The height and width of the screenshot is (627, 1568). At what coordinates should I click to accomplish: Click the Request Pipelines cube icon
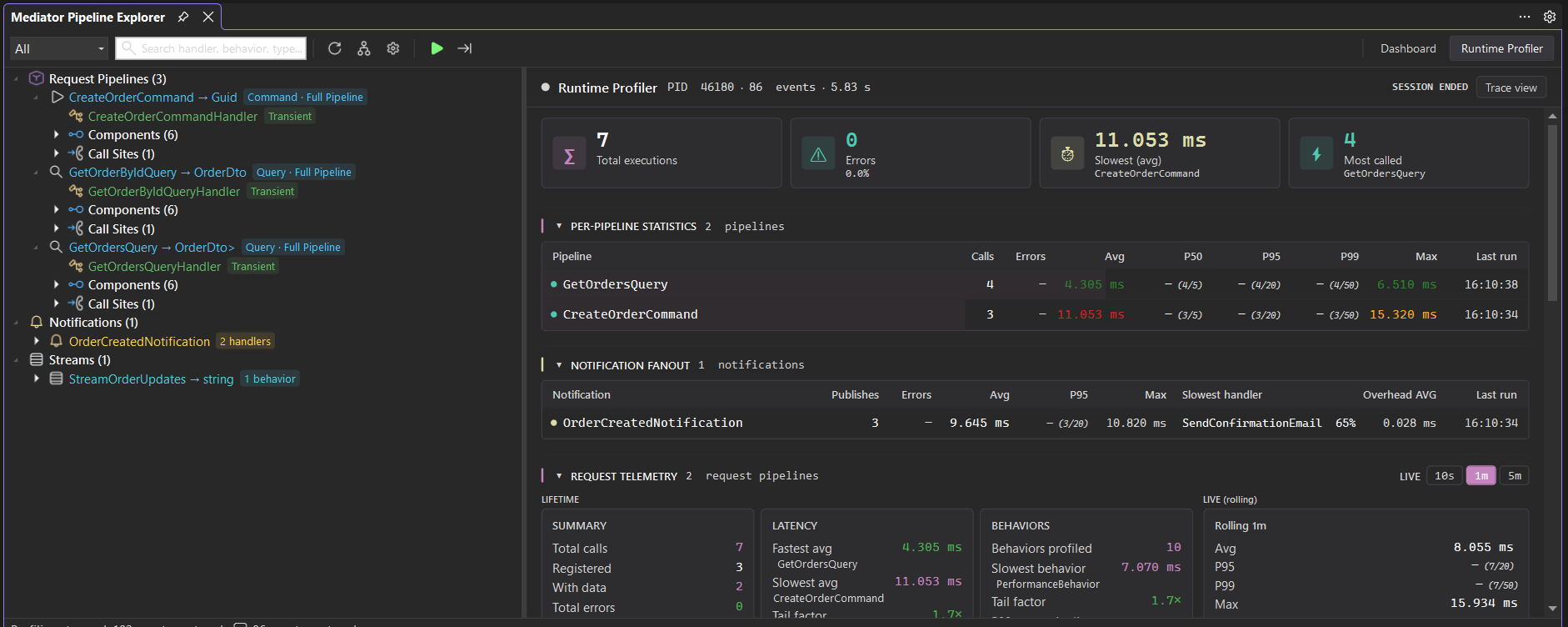pyautogui.click(x=37, y=78)
